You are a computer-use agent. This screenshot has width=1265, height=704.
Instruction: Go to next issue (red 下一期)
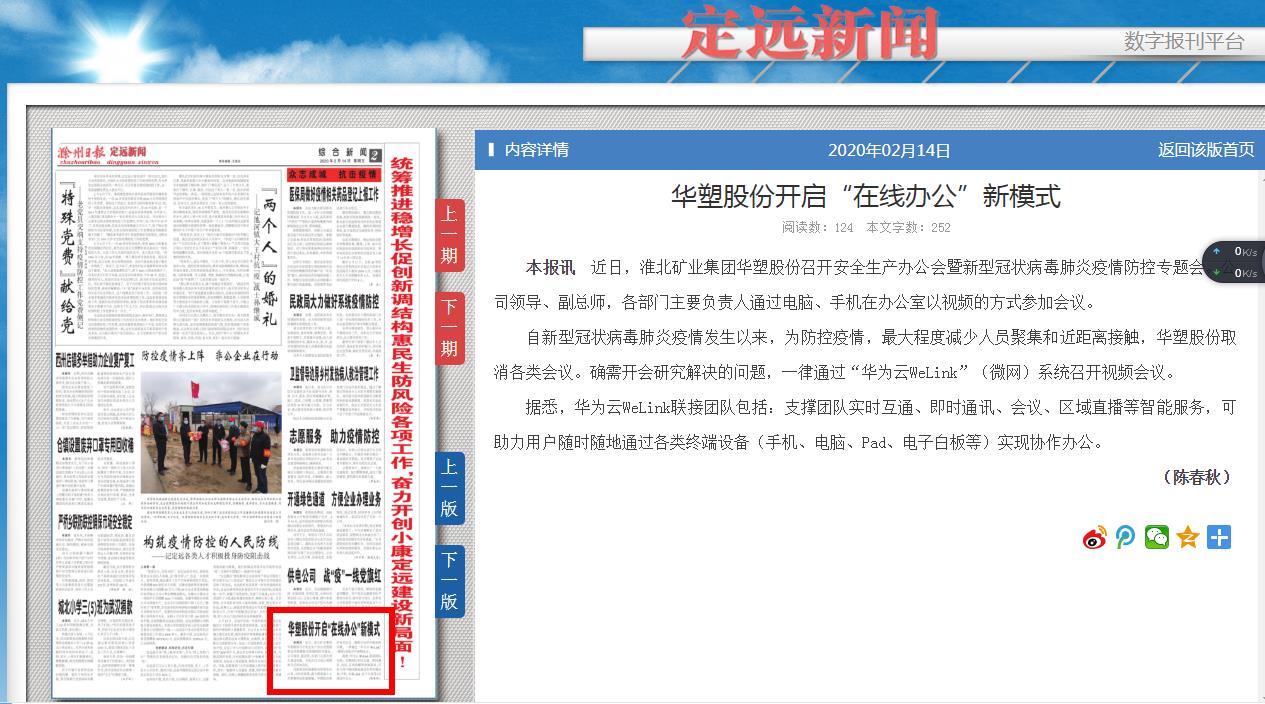click(x=449, y=329)
